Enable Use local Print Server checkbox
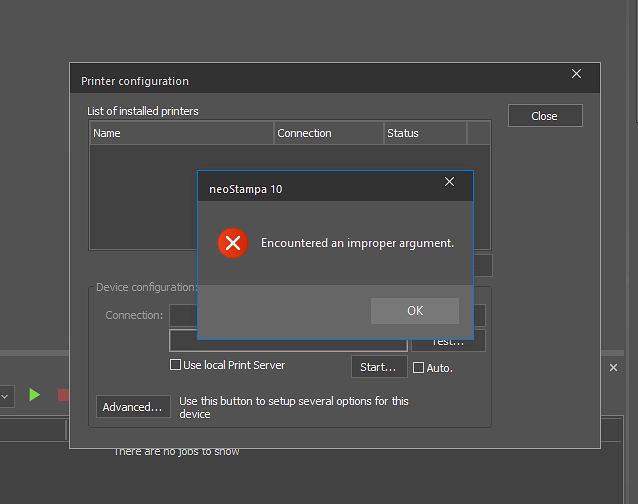638x504 pixels. tap(175, 364)
